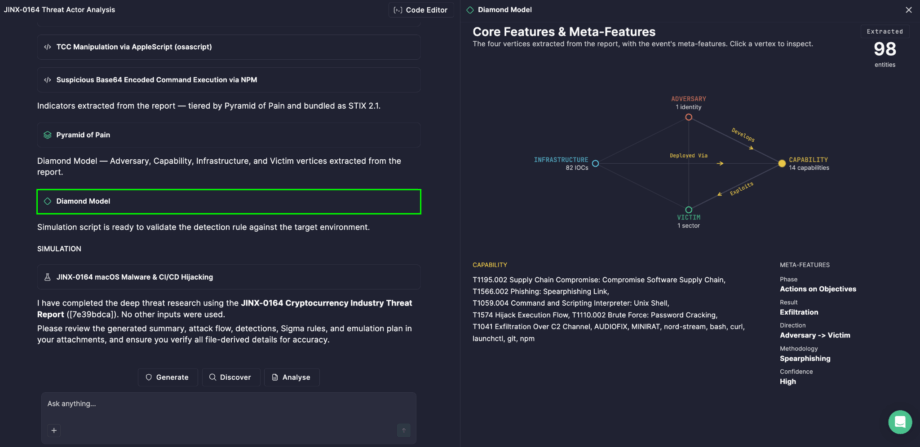Viewport: 920px width, 447px height.
Task: Inspect the yellow Capability vertex
Action: 782,164
